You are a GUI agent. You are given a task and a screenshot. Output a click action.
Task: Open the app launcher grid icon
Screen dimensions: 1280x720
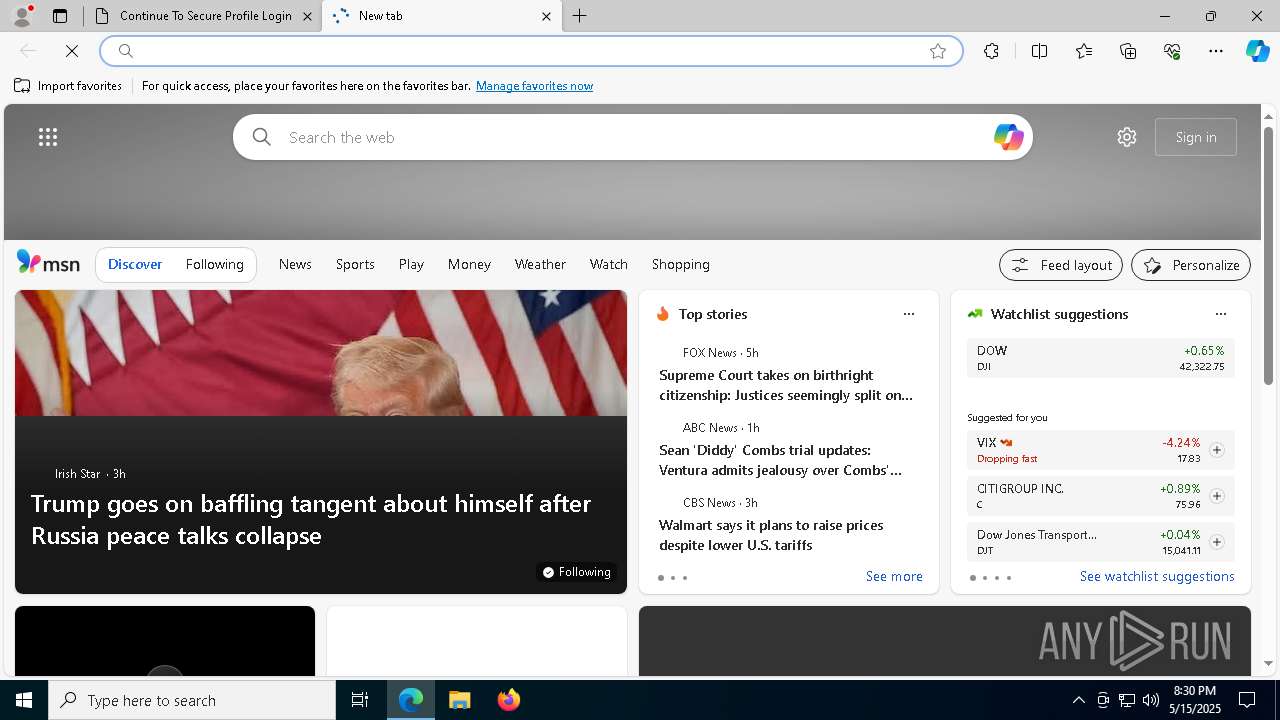(48, 137)
